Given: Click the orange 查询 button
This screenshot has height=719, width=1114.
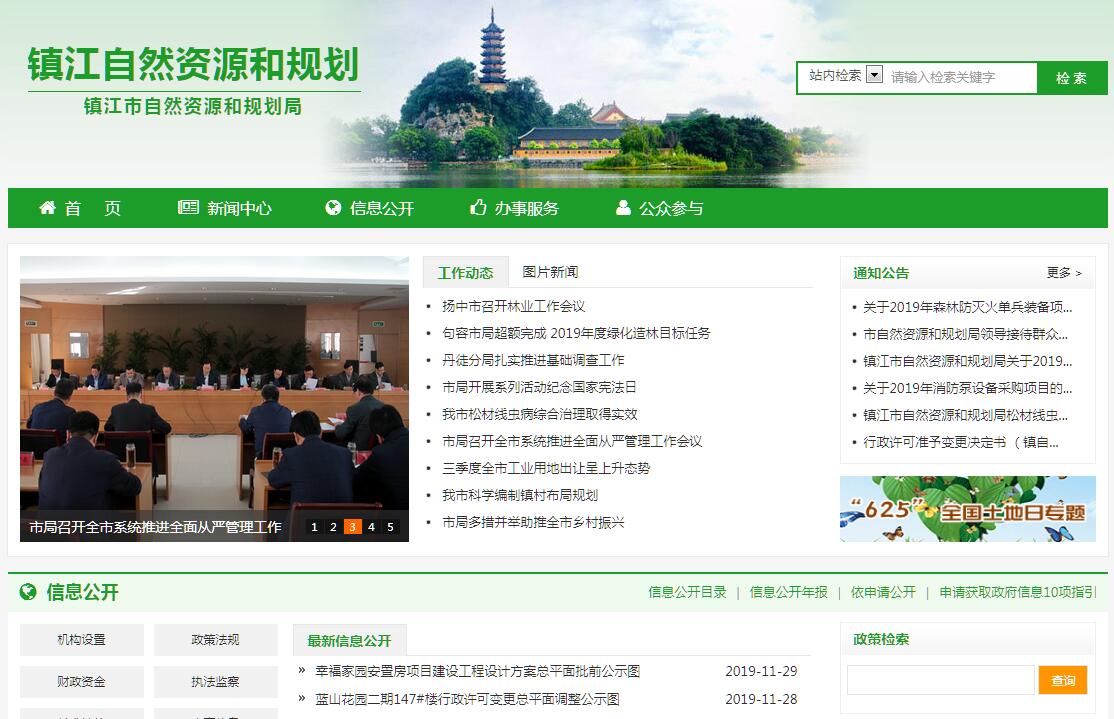Looking at the screenshot, I should (x=1063, y=680).
